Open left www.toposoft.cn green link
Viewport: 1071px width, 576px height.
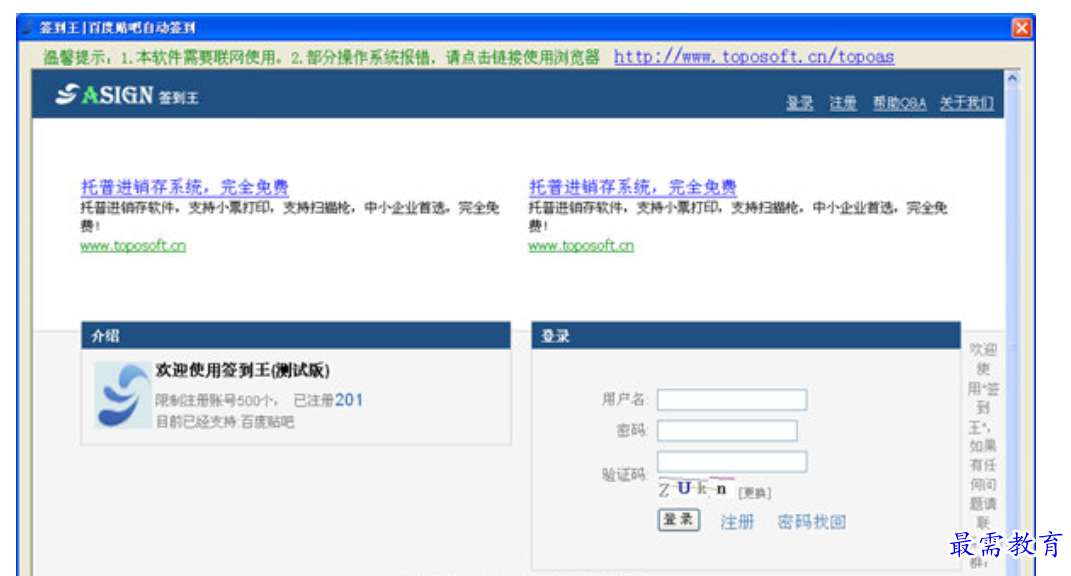coord(133,245)
